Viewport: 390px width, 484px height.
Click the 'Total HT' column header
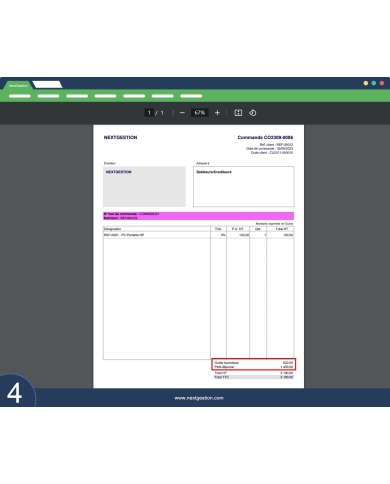(x=282, y=229)
